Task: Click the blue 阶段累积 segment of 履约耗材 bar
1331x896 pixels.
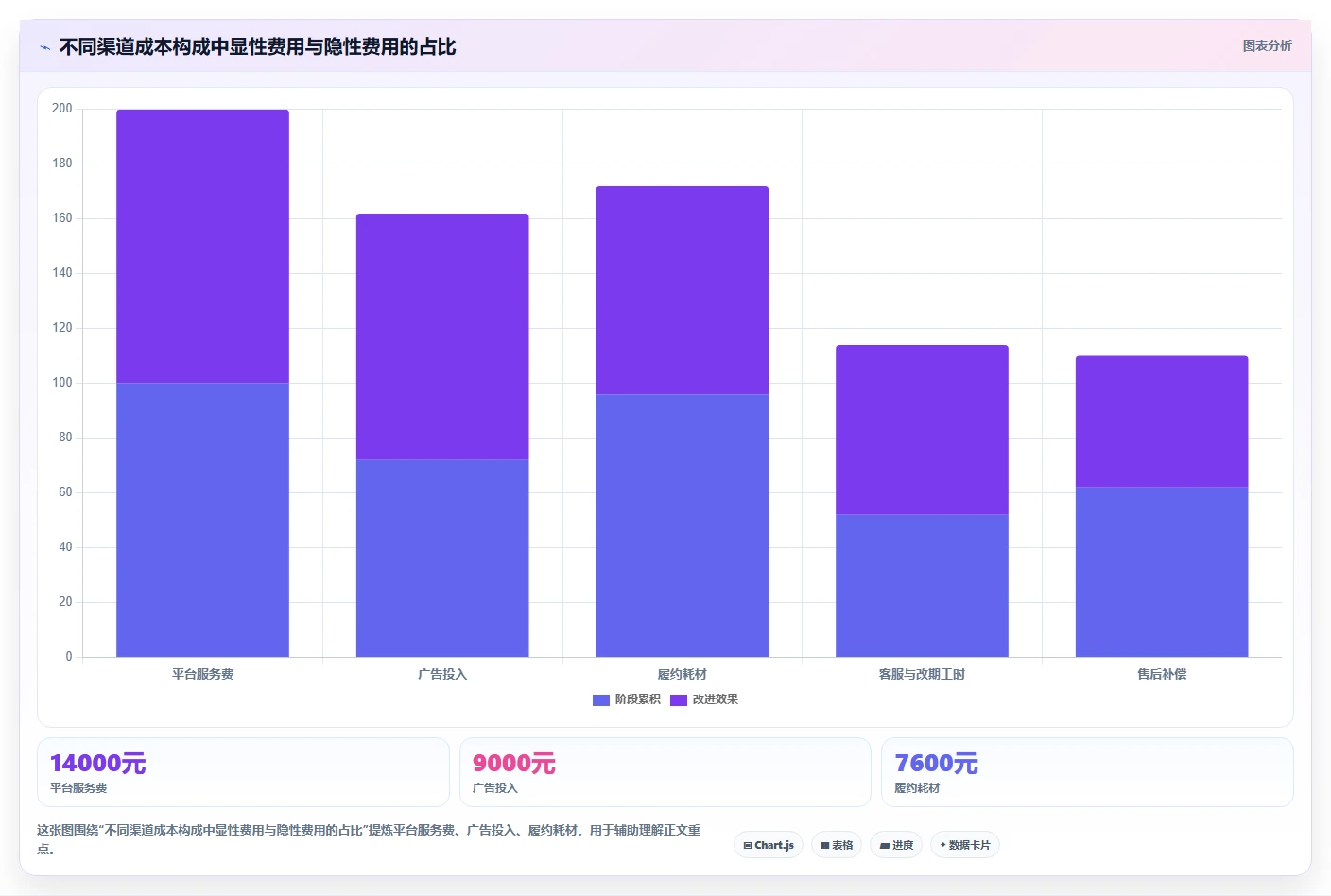Action: (x=683, y=526)
